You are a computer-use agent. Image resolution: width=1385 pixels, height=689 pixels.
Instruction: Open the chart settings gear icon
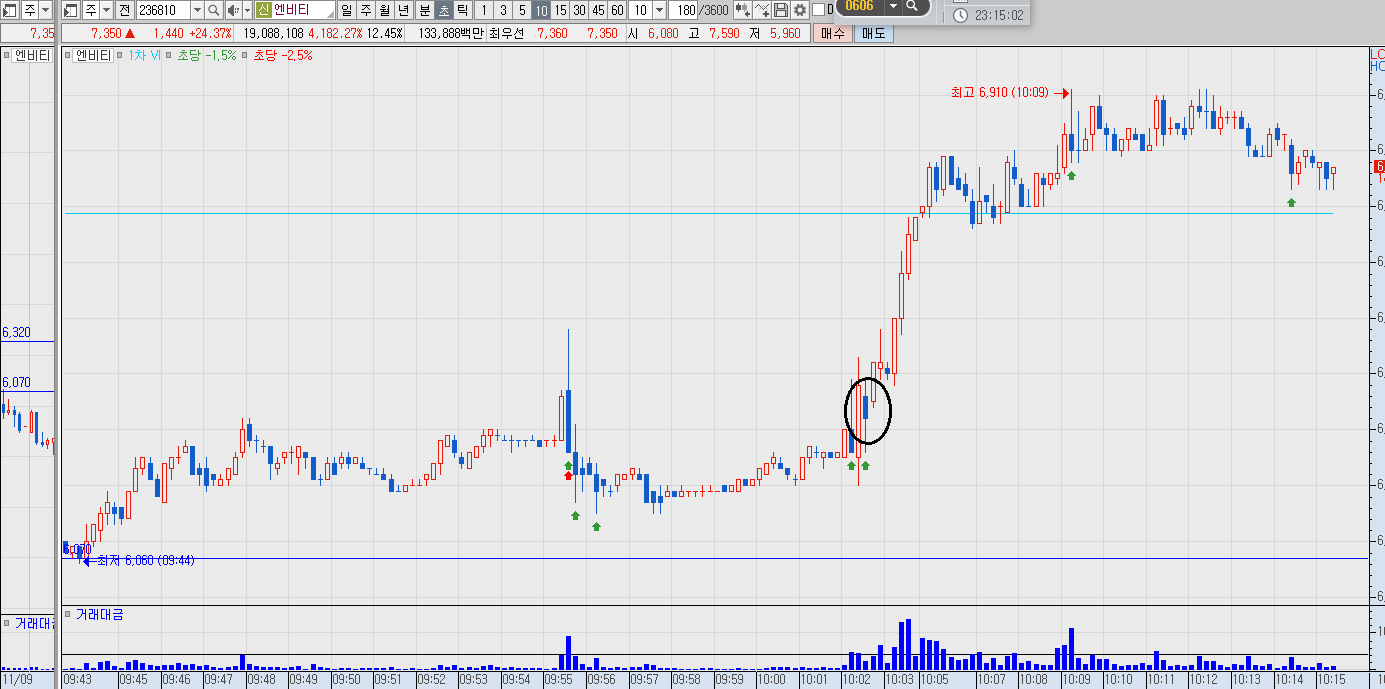point(799,10)
